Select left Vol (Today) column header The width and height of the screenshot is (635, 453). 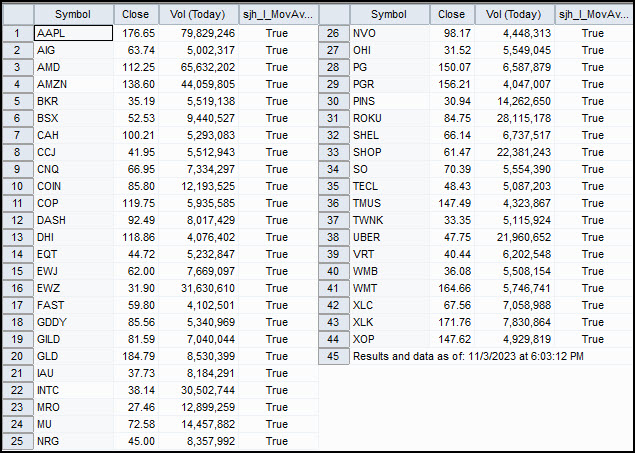click(198, 15)
